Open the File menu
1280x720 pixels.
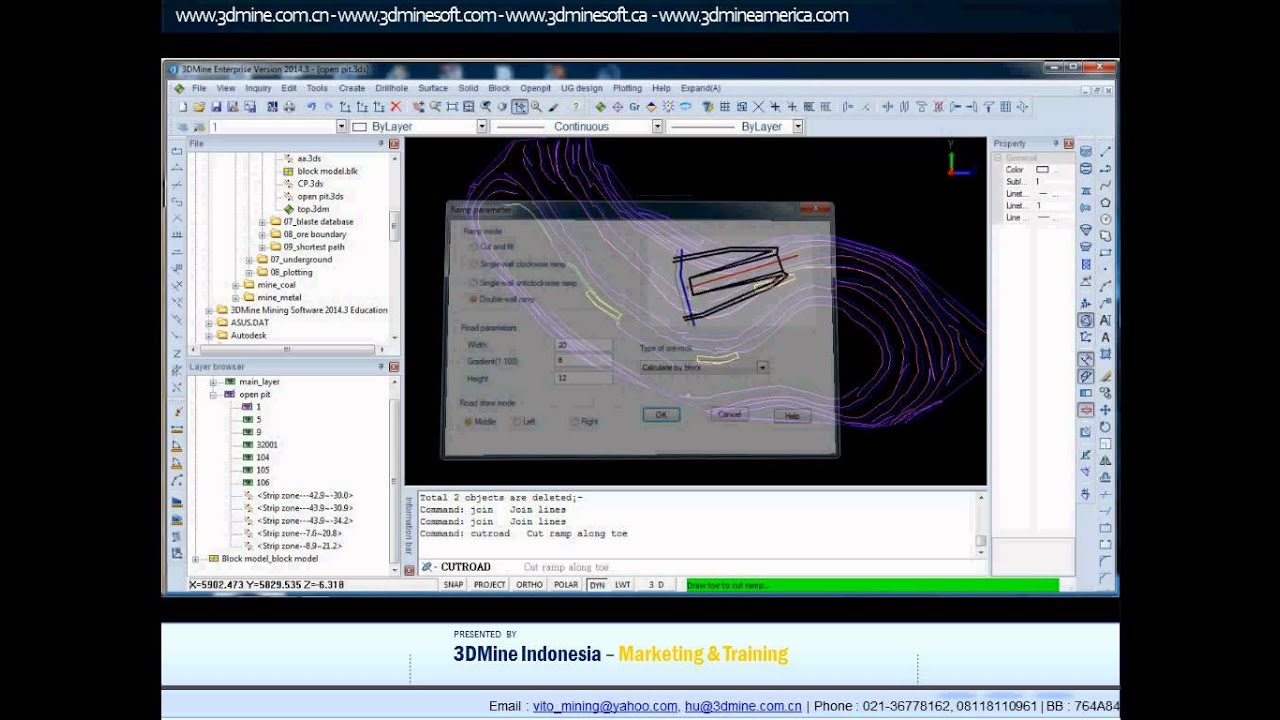199,88
